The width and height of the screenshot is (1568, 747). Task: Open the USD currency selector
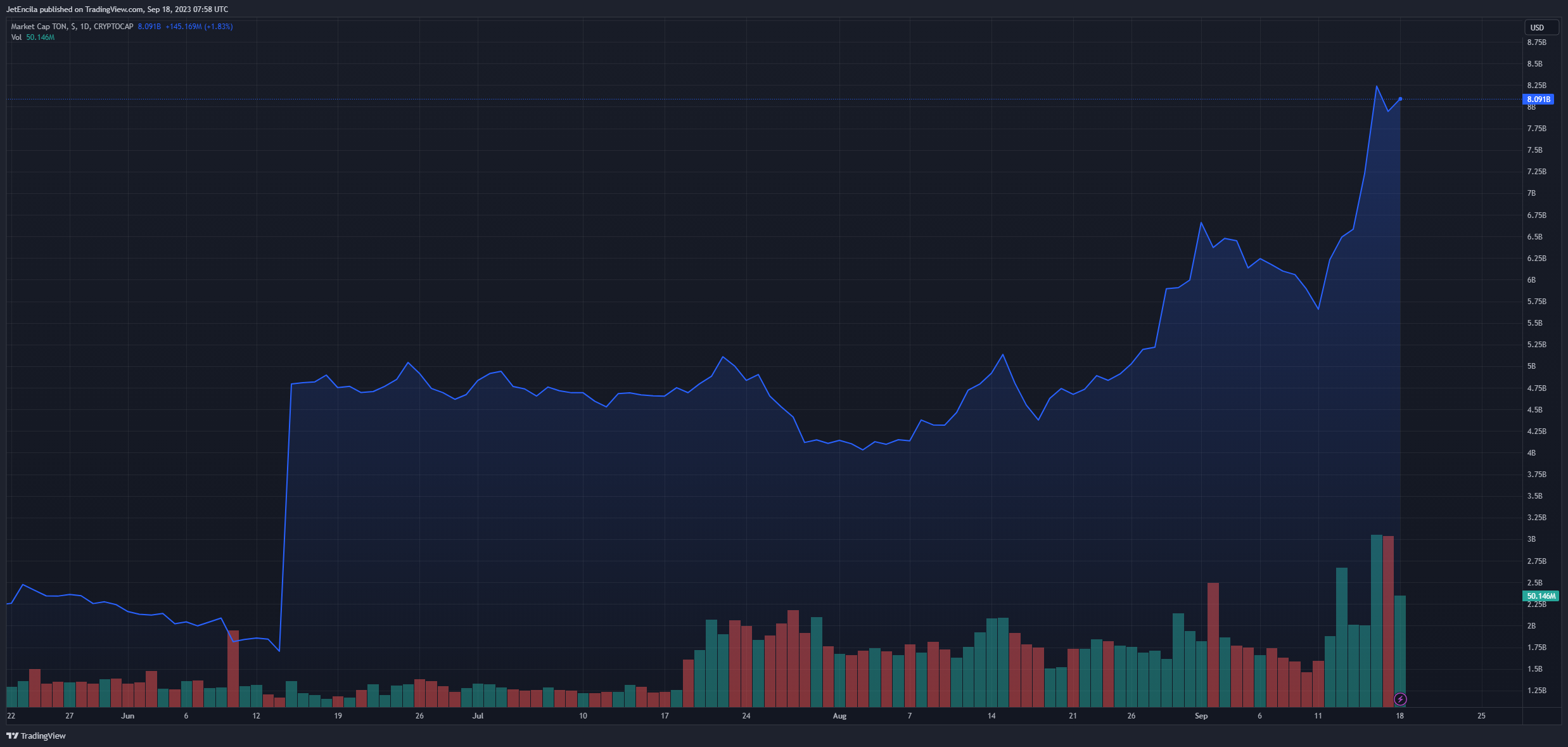1541,27
